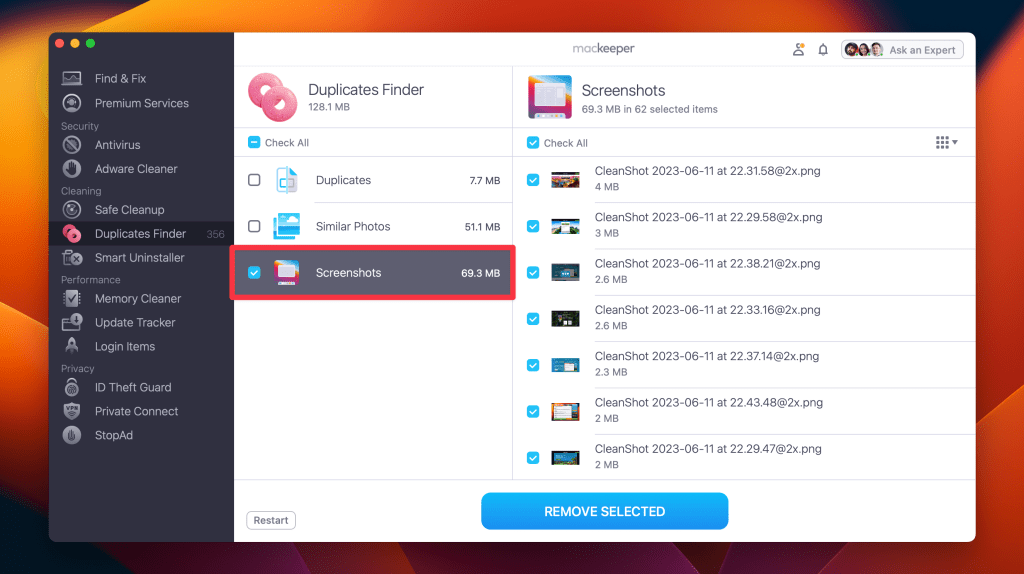Open Login Items section
Screen dimensions: 1024x574
[125, 346]
